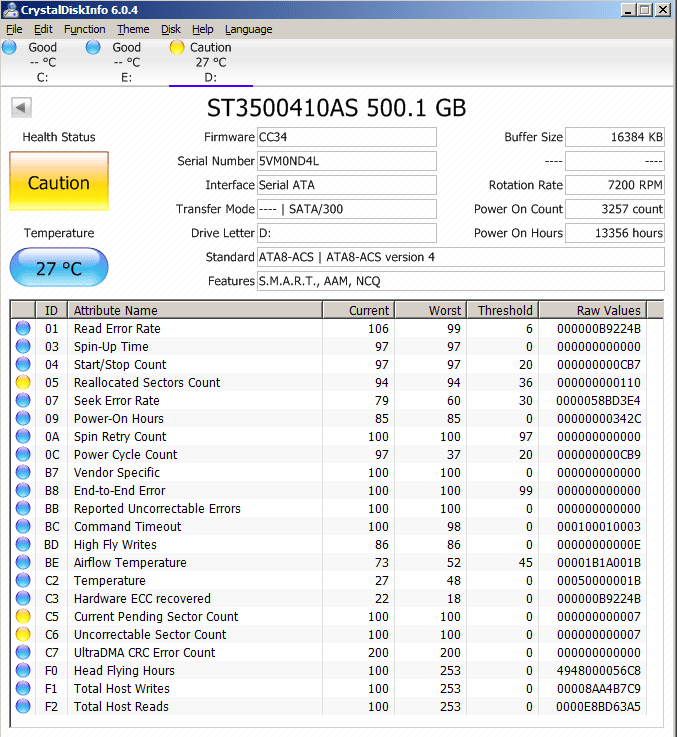Click the blue status icon for Total Host Writes
The width and height of the screenshot is (677, 737).
[x=23, y=688]
